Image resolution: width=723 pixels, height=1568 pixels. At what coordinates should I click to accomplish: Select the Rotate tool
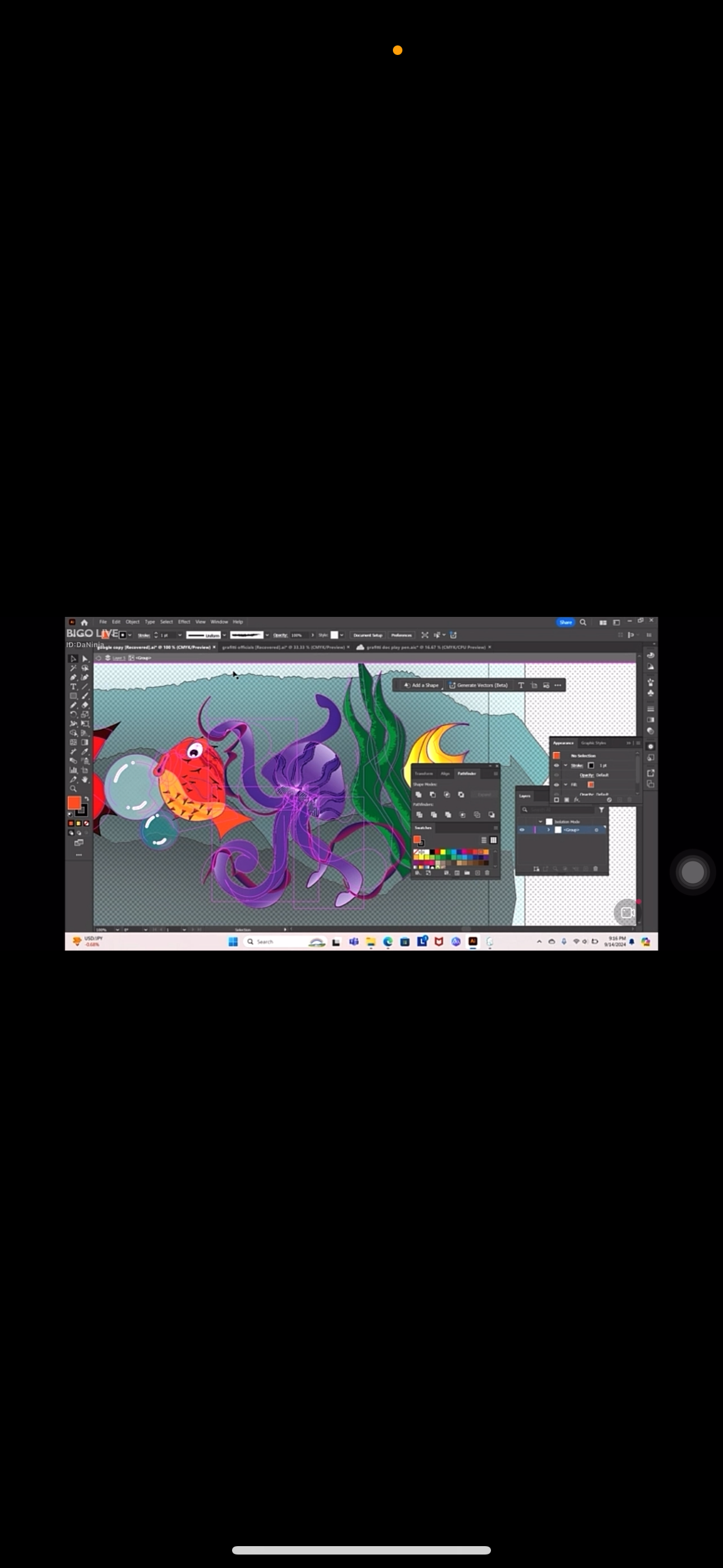(73, 714)
